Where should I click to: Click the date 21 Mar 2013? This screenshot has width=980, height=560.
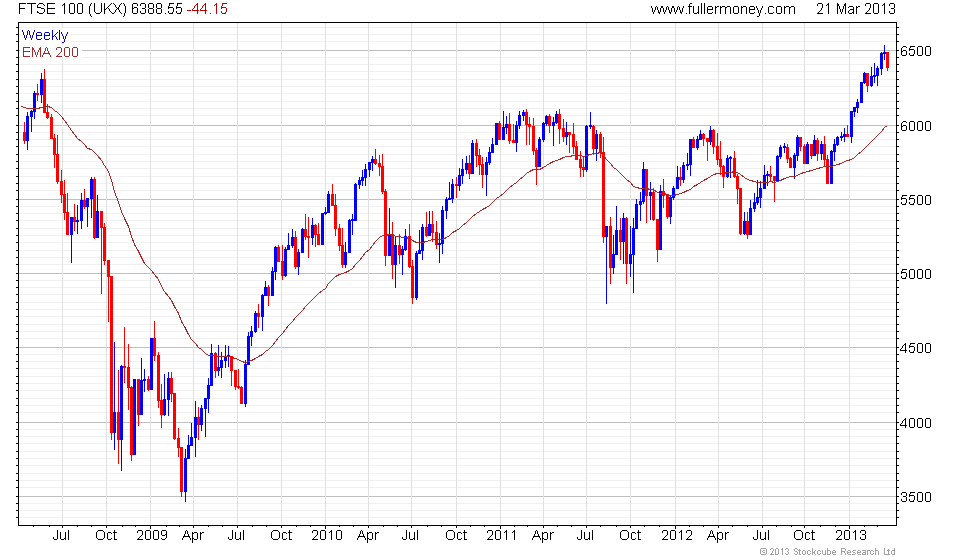856,9
